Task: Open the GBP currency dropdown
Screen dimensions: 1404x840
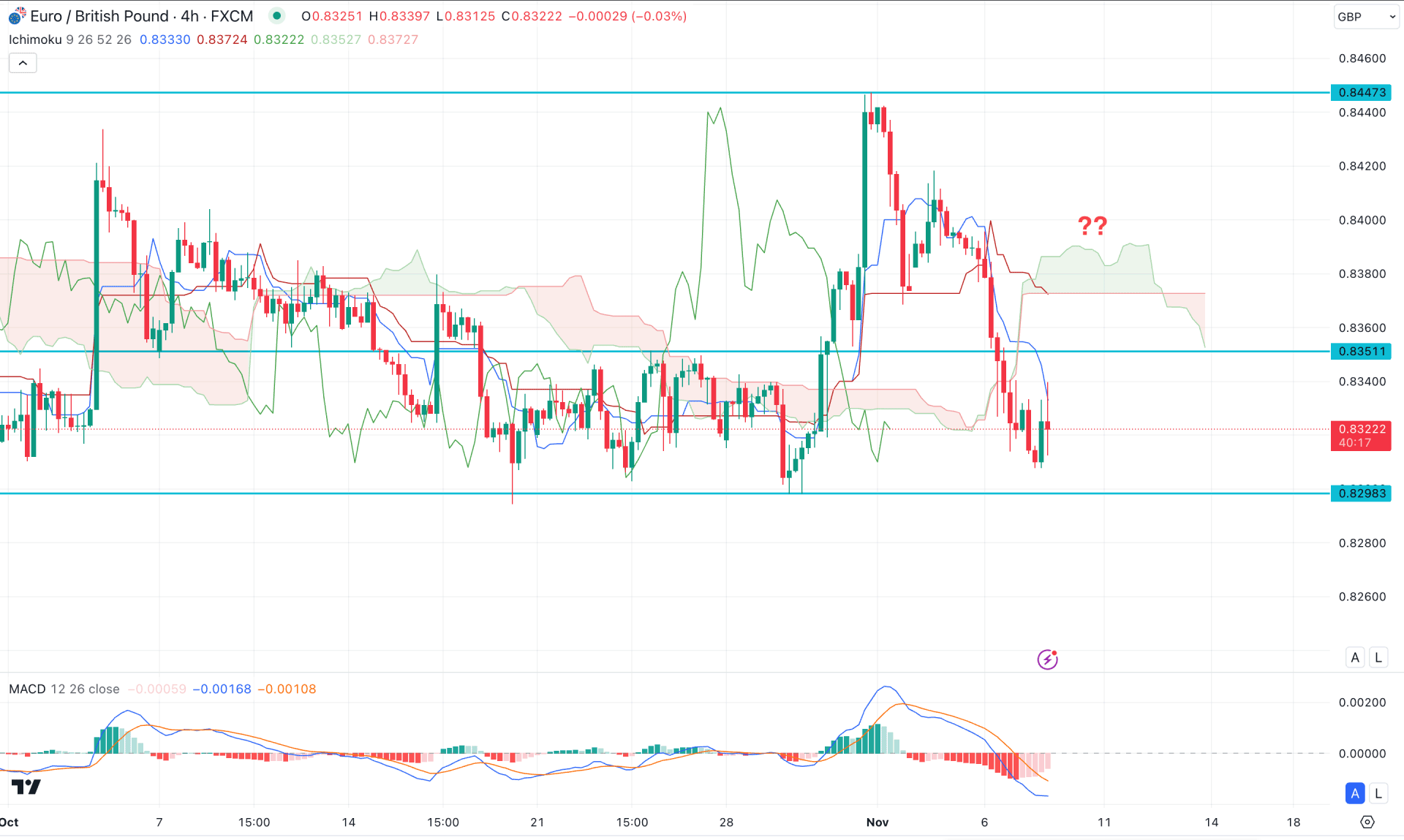Action: [x=1365, y=16]
